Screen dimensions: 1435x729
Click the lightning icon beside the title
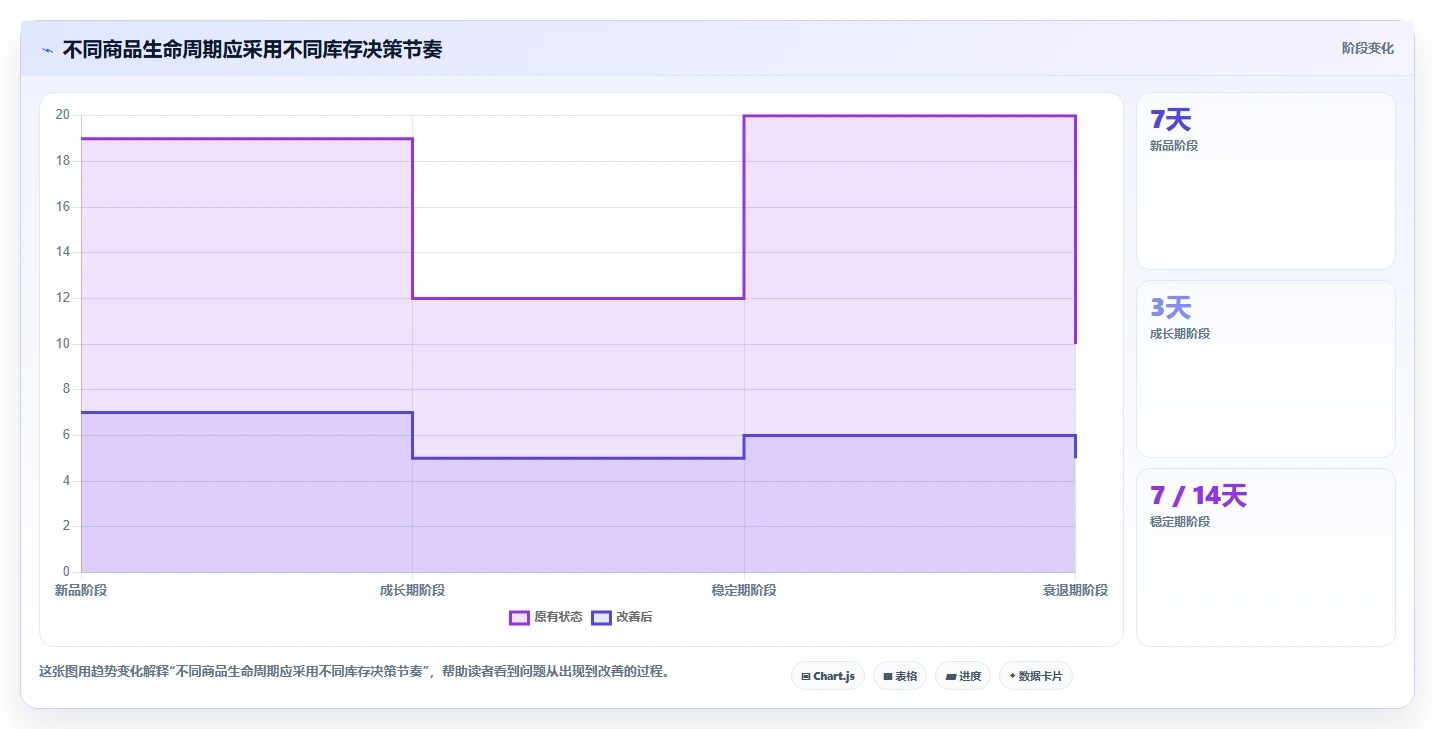[48, 50]
